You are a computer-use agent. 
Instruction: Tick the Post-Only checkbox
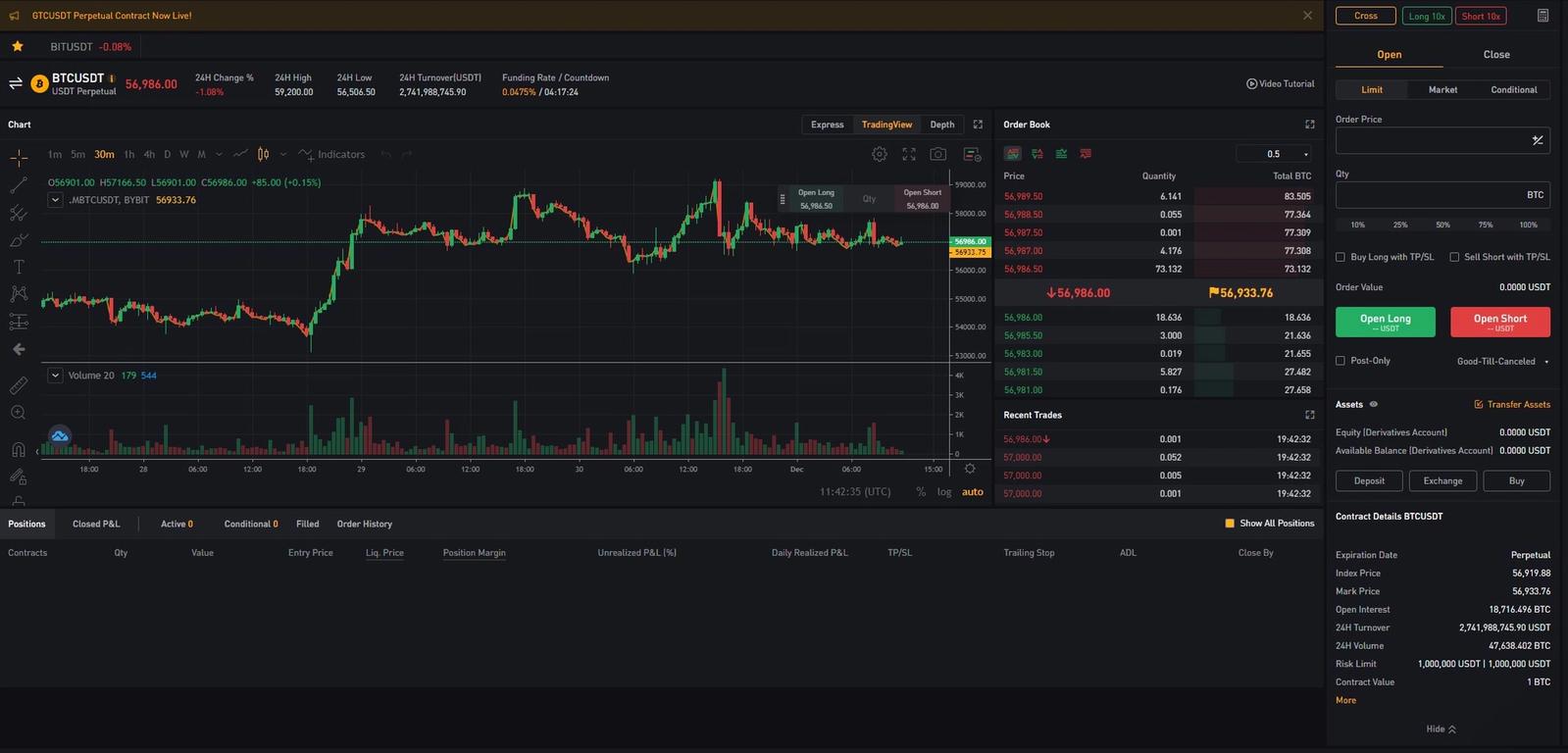(x=1340, y=361)
